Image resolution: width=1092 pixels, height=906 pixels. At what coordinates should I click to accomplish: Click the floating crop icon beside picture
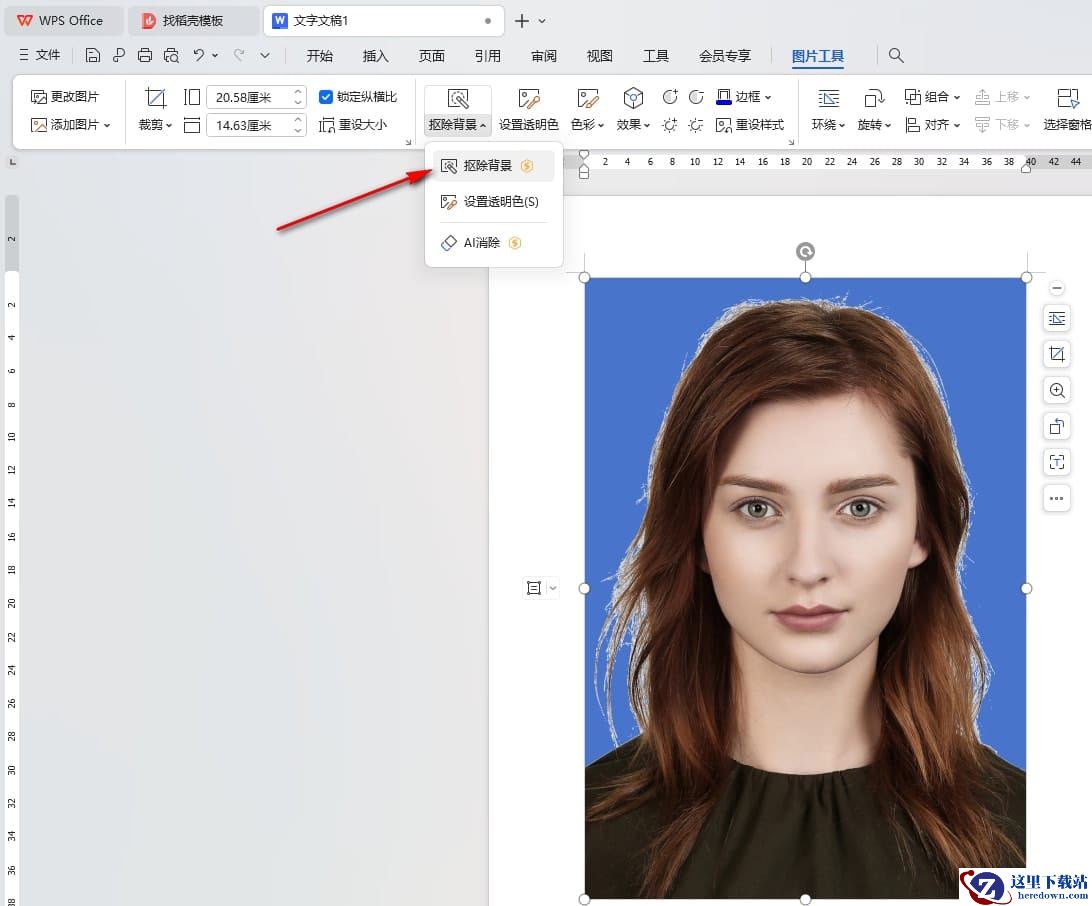click(x=1056, y=354)
